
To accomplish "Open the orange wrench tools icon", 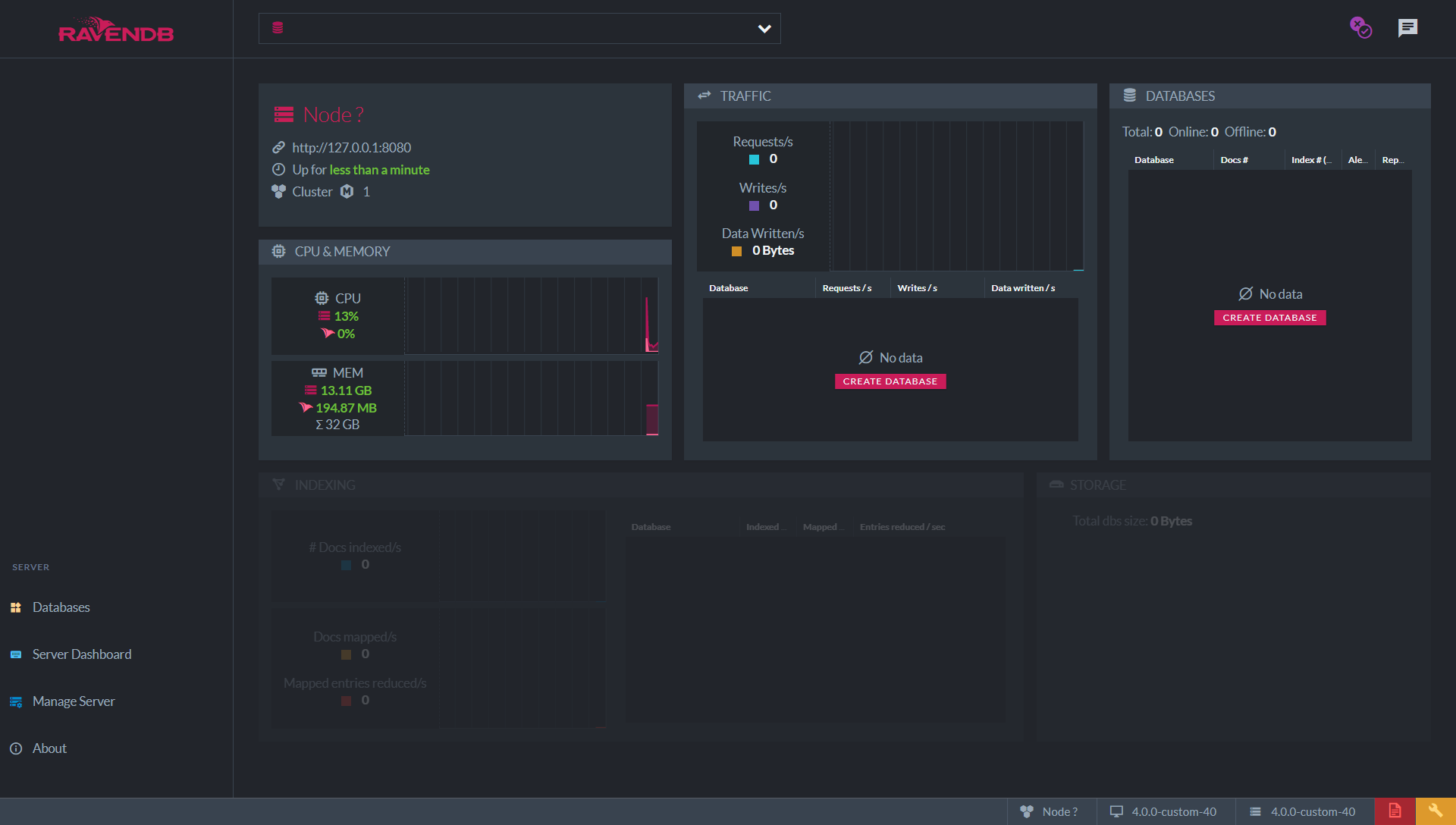I will click(x=1436, y=811).
